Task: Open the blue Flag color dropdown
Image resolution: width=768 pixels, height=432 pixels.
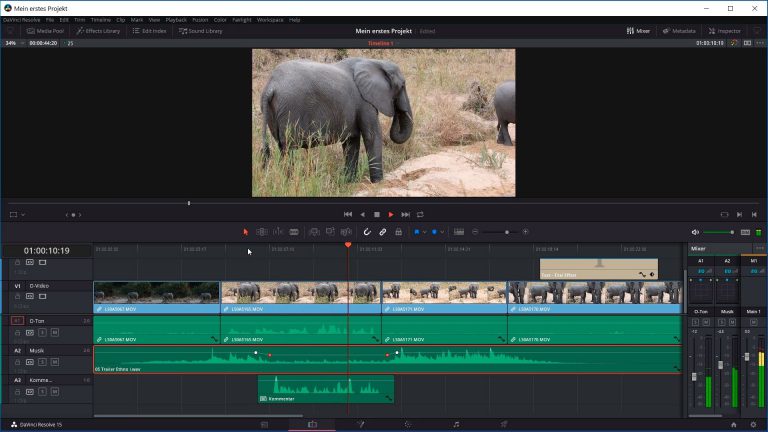Action: [425, 232]
